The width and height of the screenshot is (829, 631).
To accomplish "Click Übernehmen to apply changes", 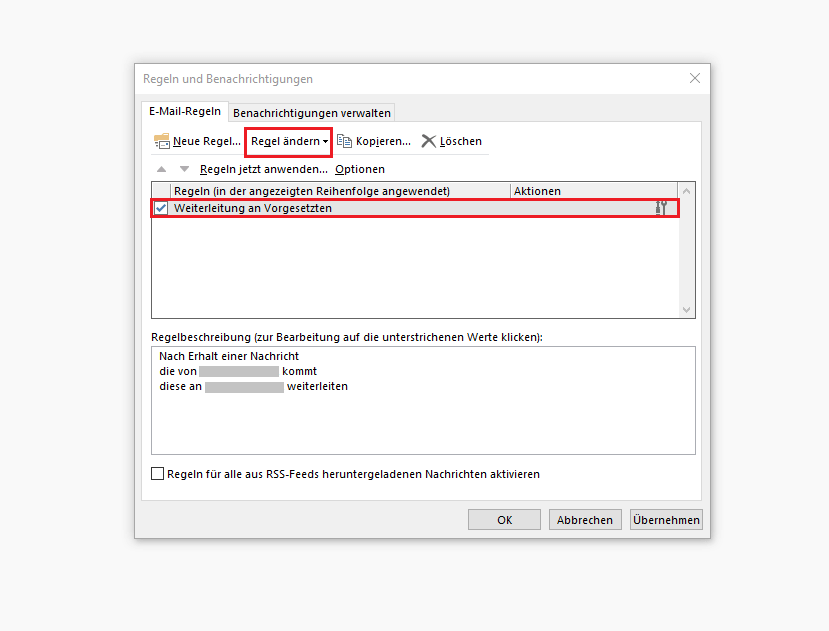I will [x=666, y=520].
